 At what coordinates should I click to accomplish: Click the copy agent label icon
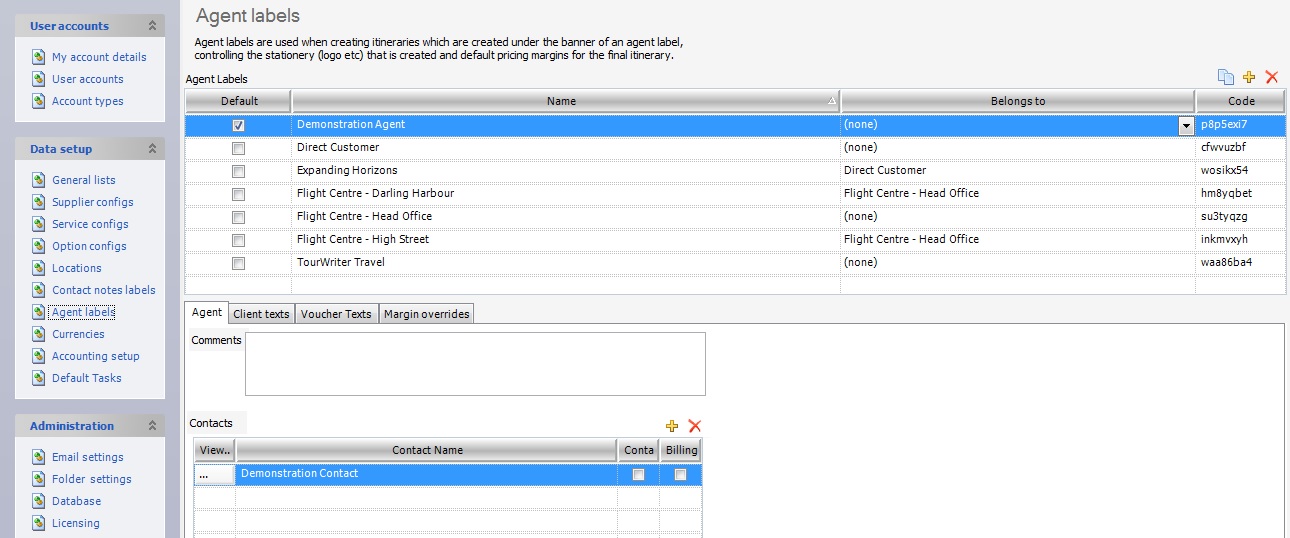click(x=1226, y=77)
